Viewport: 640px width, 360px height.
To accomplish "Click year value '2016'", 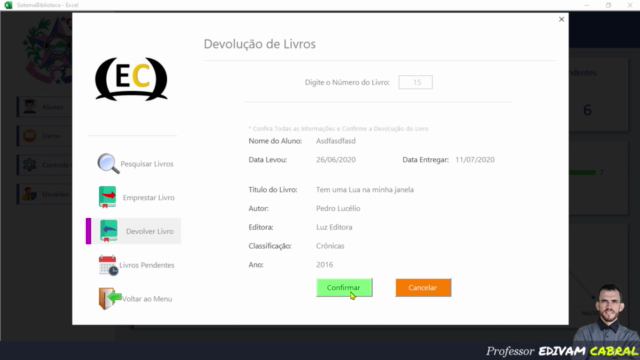I will (x=324, y=264).
